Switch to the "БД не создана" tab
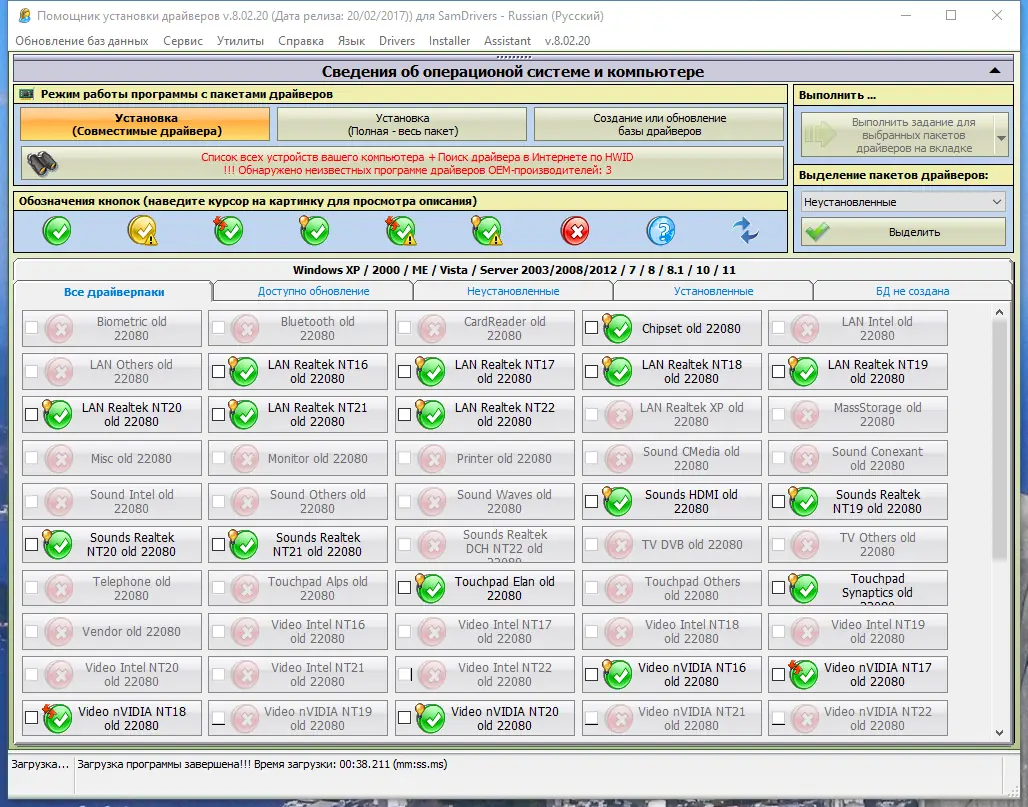 [x=913, y=291]
